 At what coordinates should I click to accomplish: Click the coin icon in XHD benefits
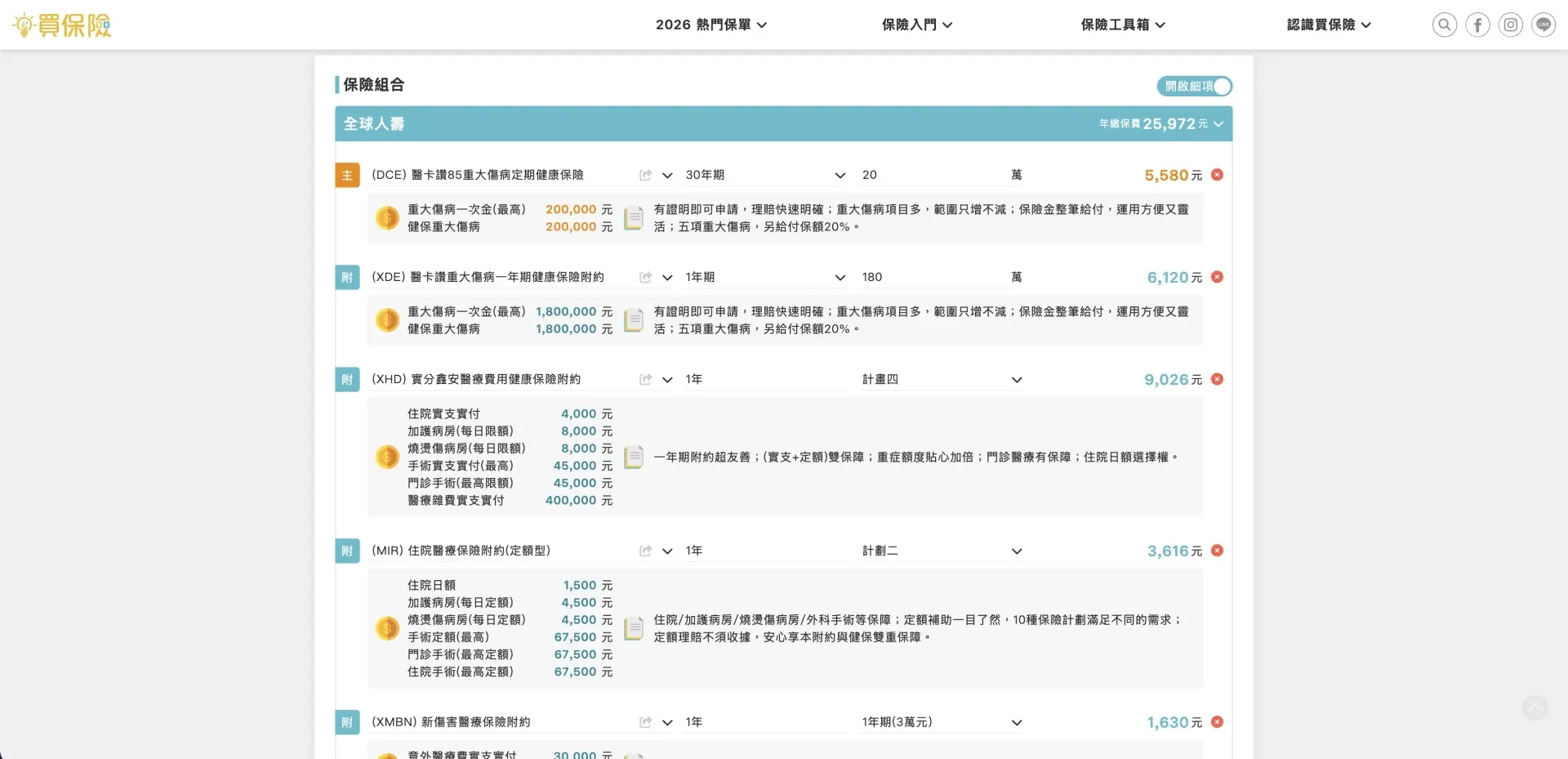click(x=387, y=457)
